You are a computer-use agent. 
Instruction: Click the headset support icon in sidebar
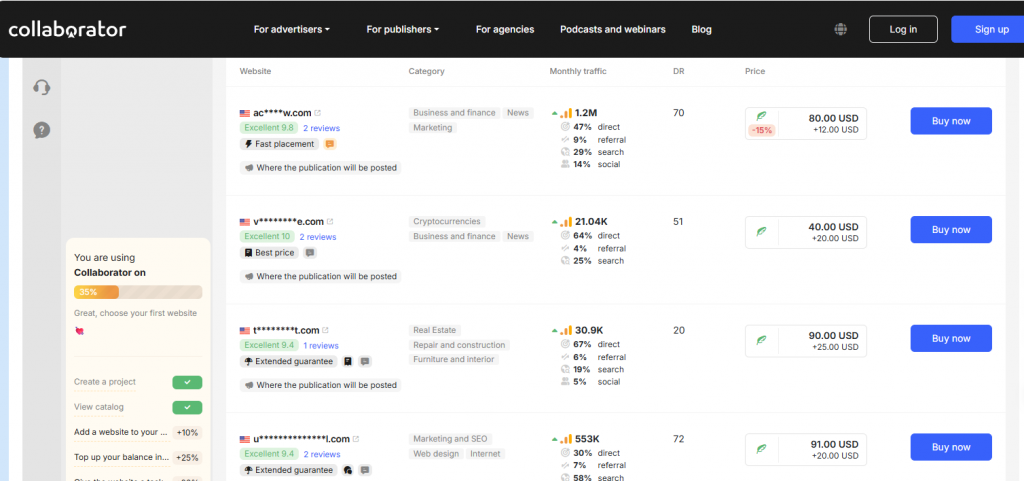coord(42,87)
